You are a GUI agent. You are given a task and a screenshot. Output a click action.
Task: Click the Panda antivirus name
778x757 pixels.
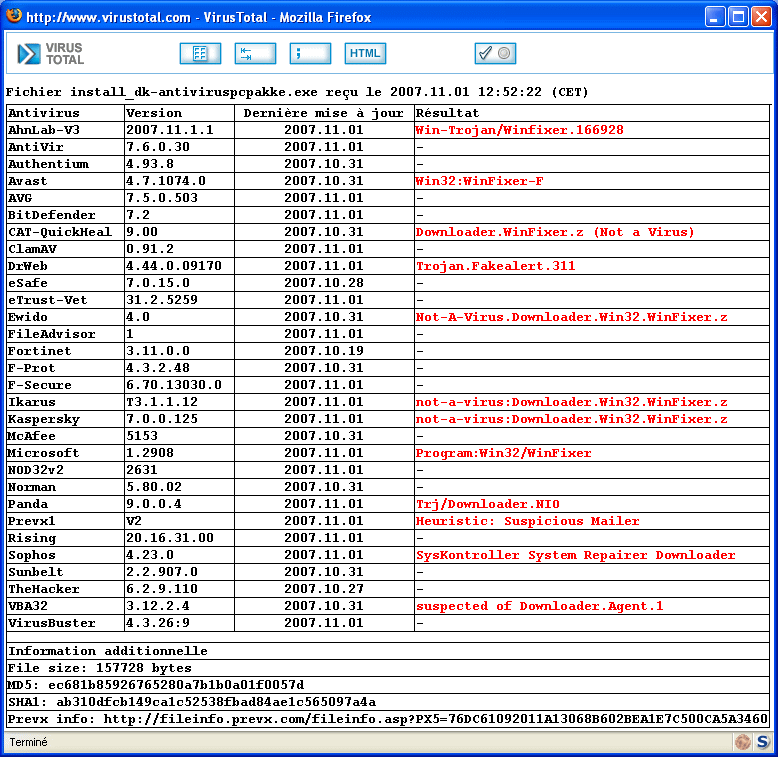pos(28,504)
